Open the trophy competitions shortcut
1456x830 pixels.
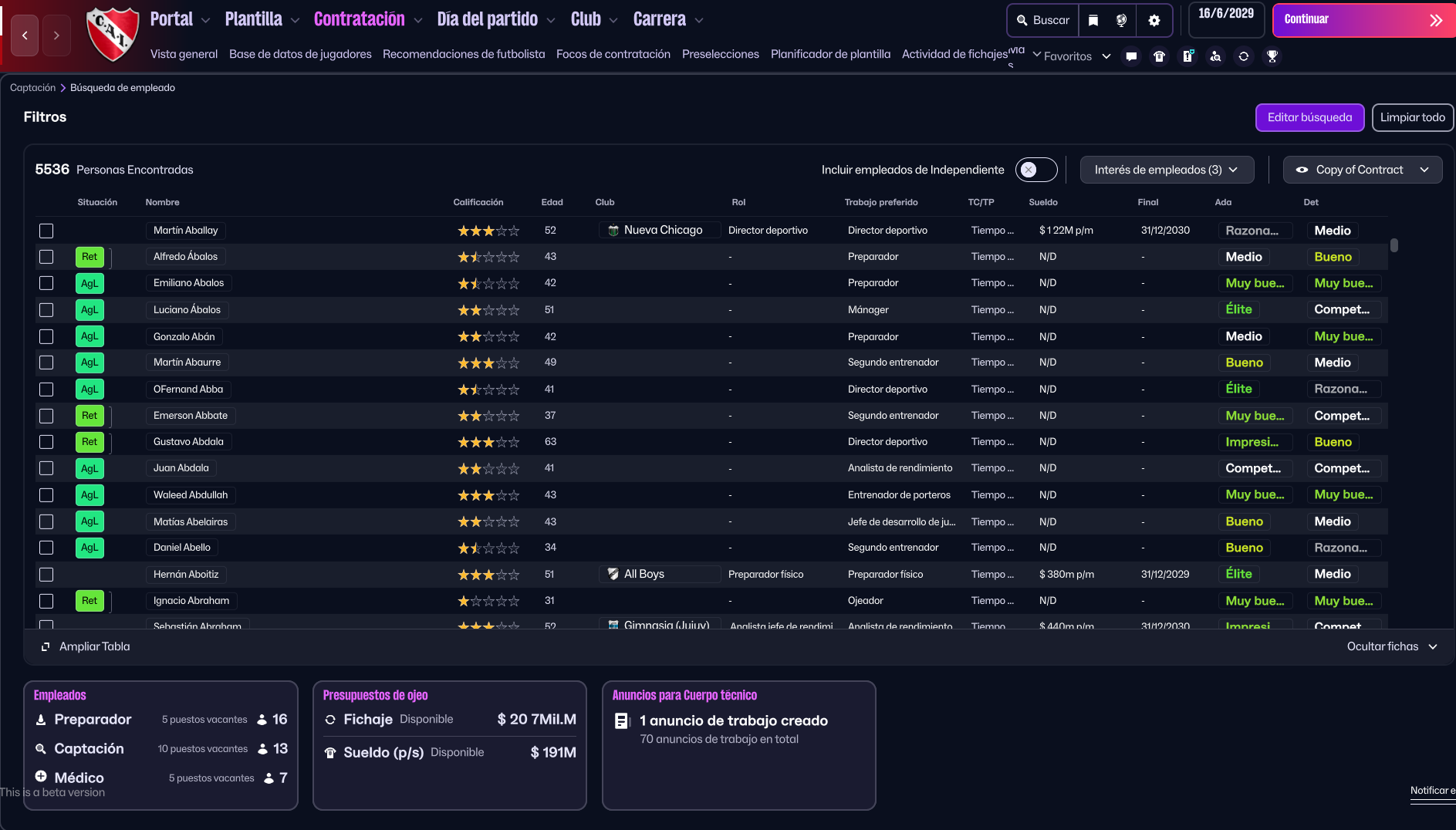[x=1272, y=56]
